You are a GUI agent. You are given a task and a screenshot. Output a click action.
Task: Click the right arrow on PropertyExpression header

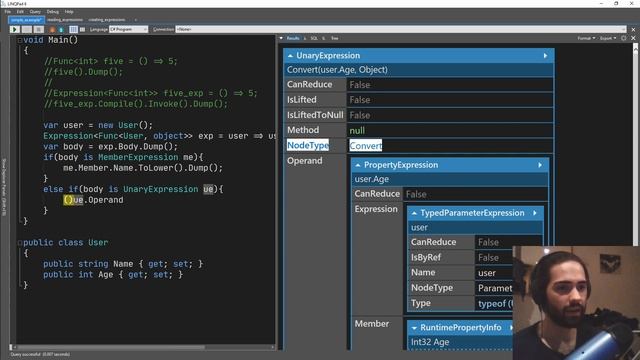(540, 165)
